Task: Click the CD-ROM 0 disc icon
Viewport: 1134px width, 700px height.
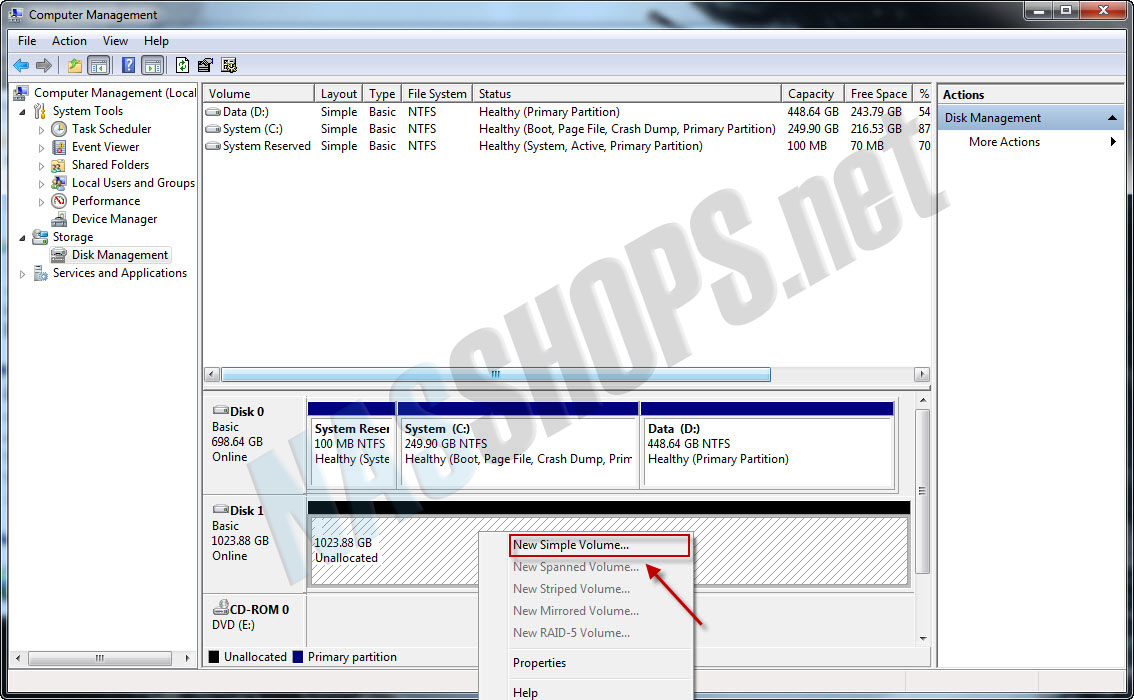Action: click(221, 607)
